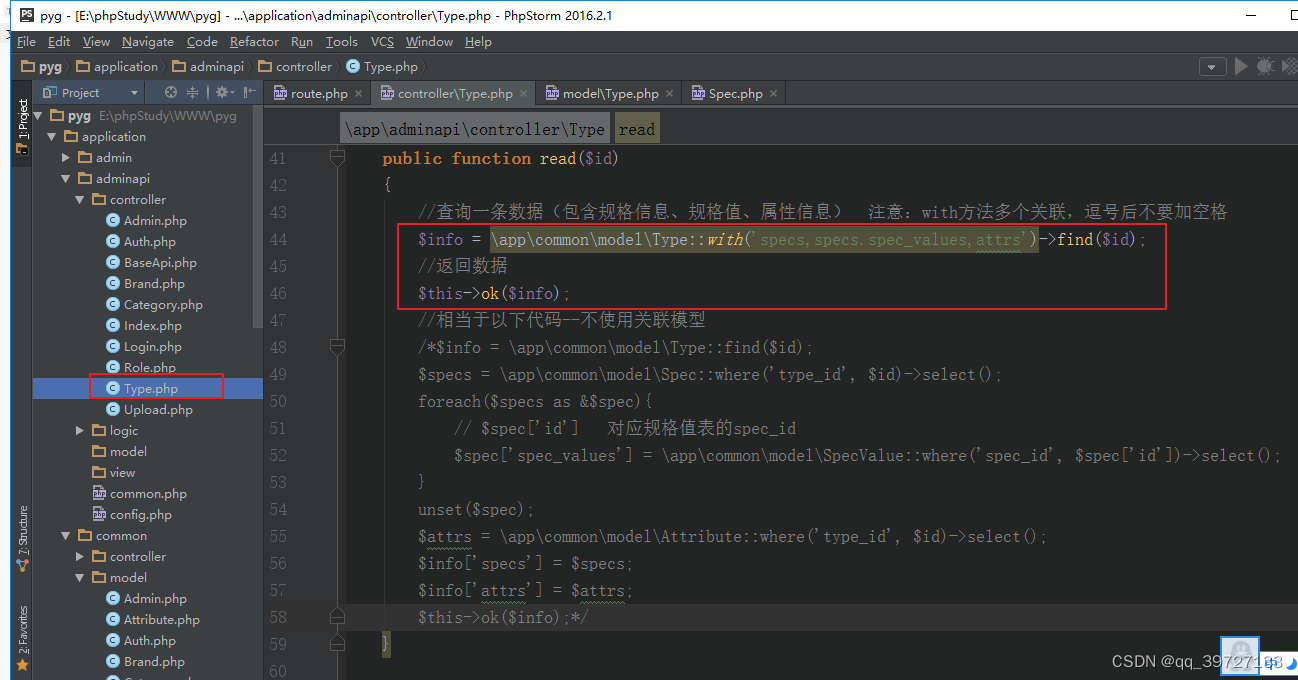Open Project panel settings gear
The height and width of the screenshot is (680, 1298).
coord(223,92)
